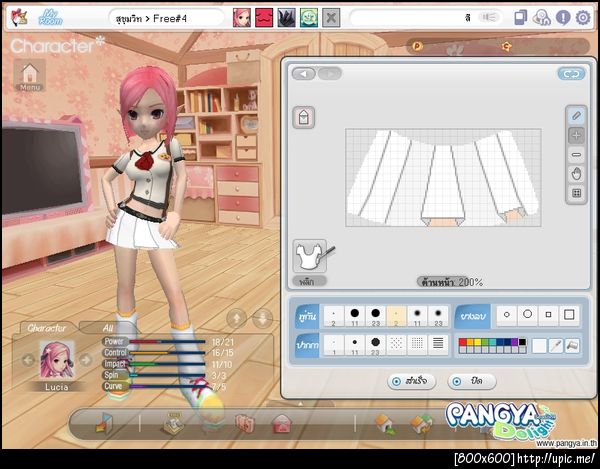Screen dimensions: 600x469
Task: Select the pencil draw tool
Action: click(576, 116)
